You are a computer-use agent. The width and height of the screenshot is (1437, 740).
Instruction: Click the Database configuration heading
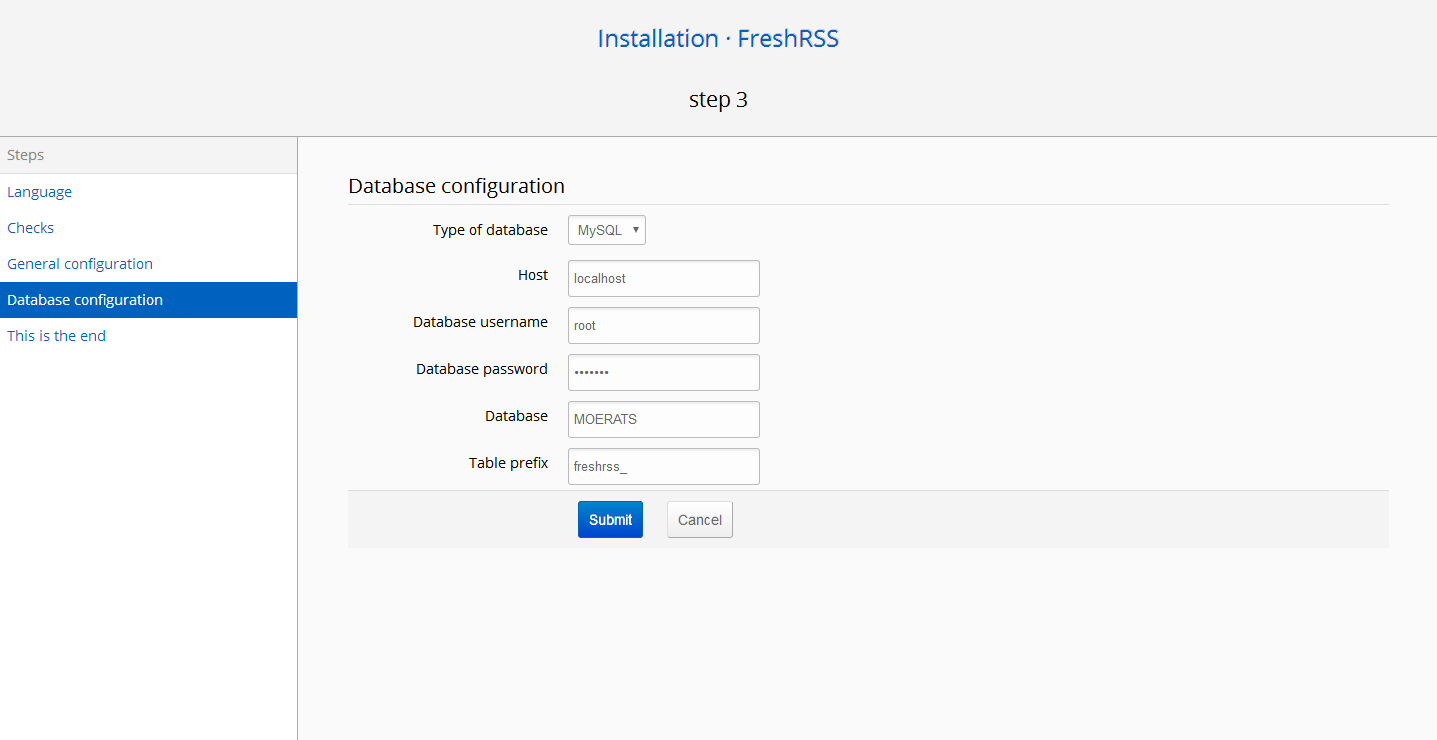(456, 186)
